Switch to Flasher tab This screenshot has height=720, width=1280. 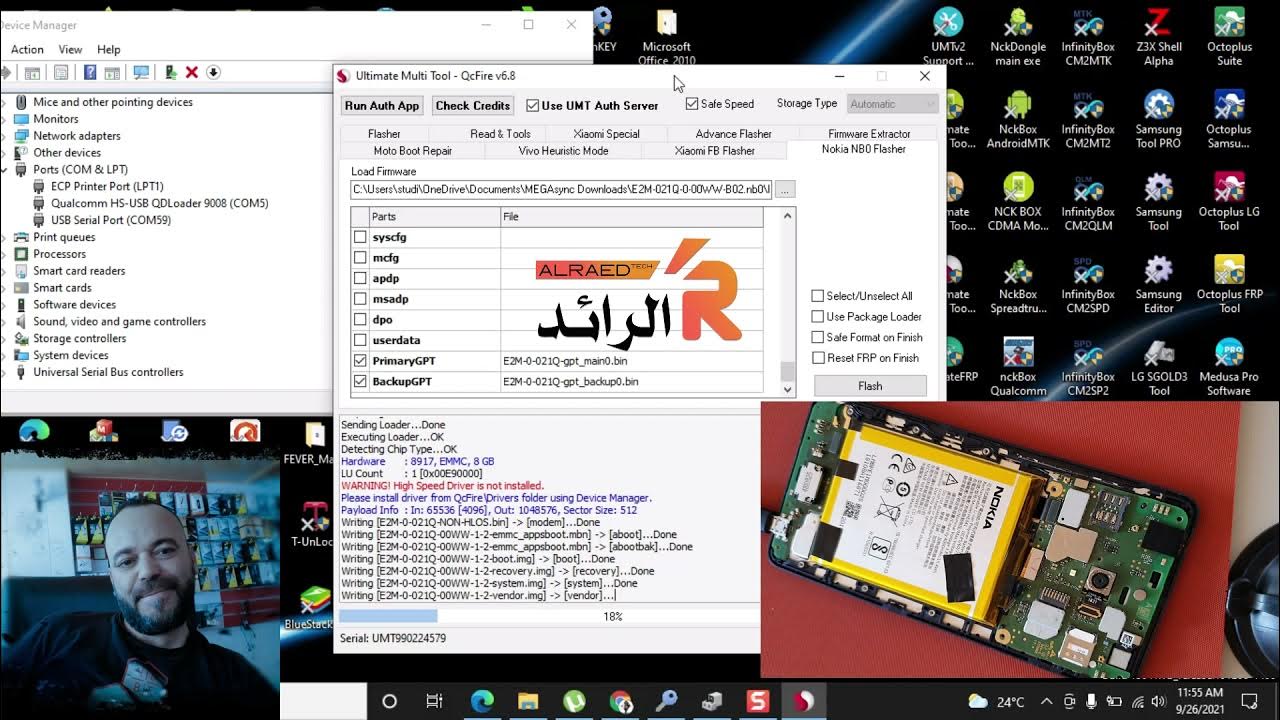(x=384, y=134)
